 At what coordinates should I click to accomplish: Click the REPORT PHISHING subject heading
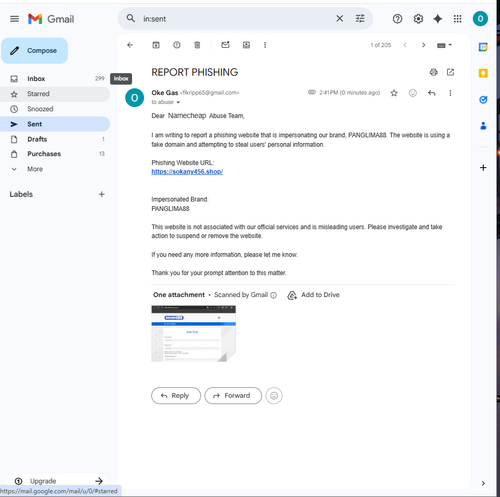pos(195,72)
